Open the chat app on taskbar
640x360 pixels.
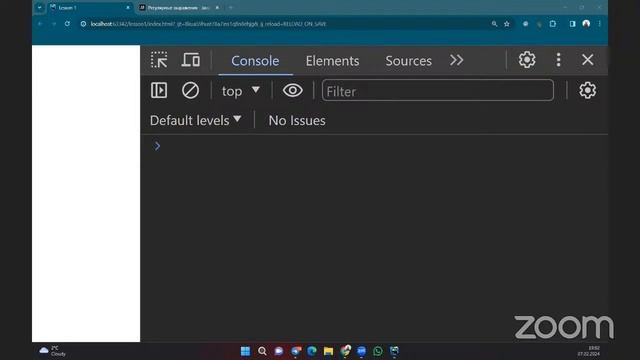(x=279, y=351)
